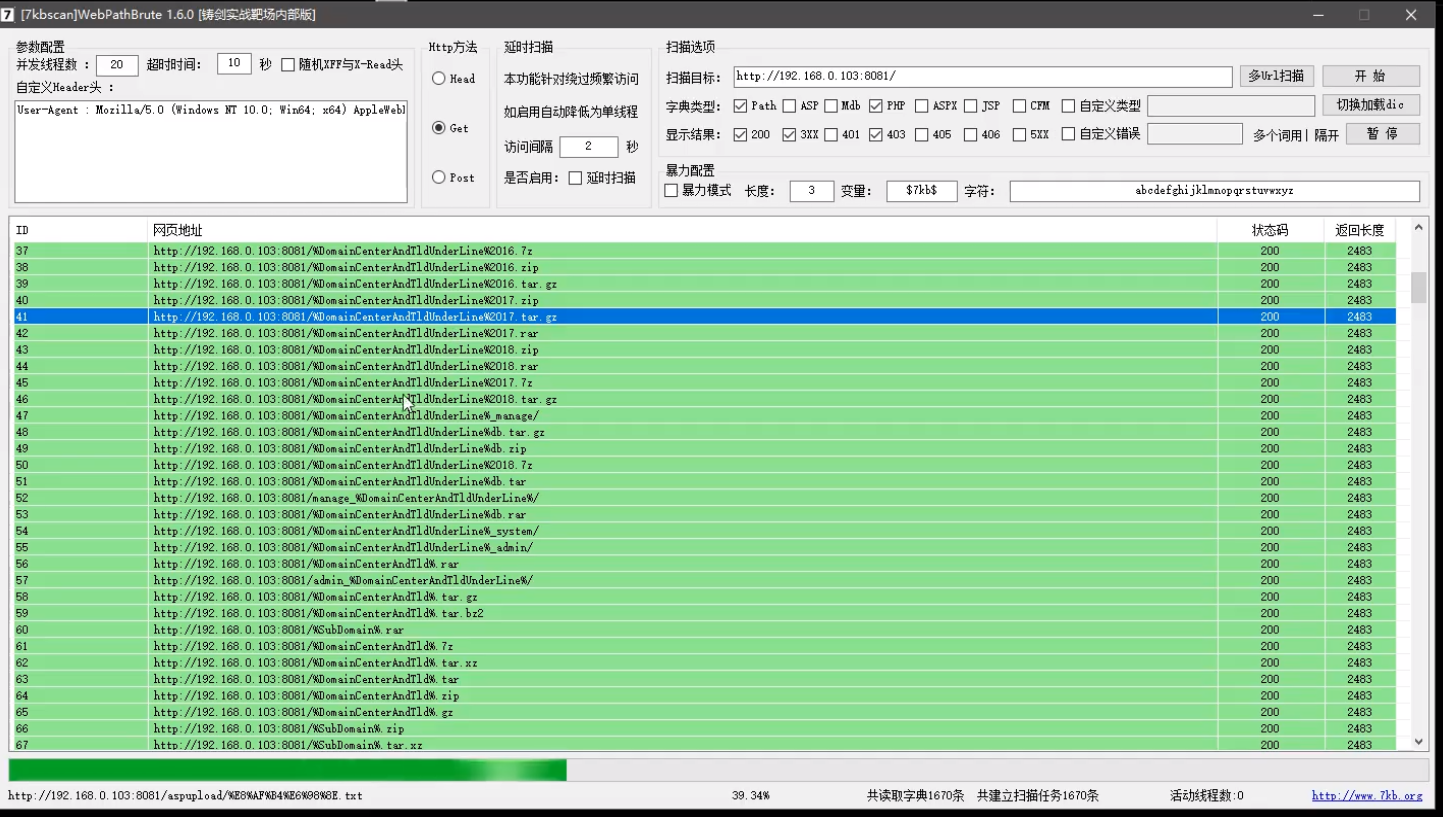Toggle the 406 status result checkbox
The width and height of the screenshot is (1443, 817).
click(x=971, y=134)
